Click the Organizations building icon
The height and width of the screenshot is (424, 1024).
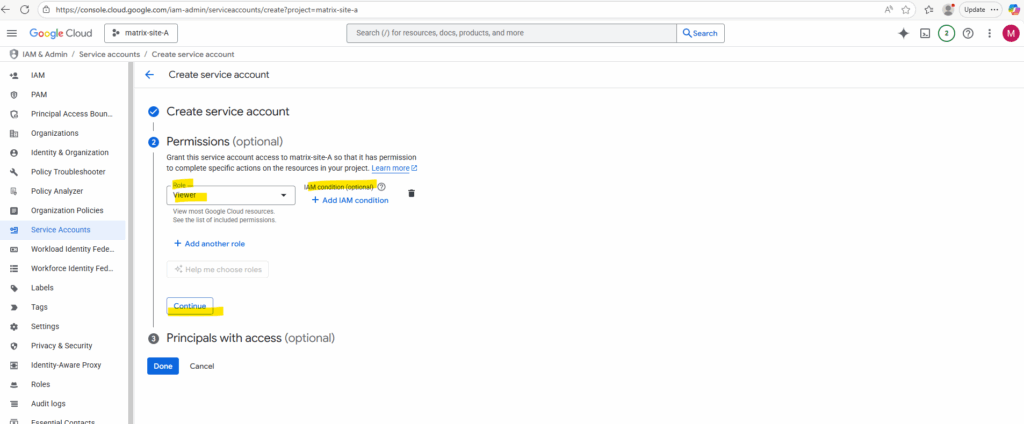coord(14,133)
